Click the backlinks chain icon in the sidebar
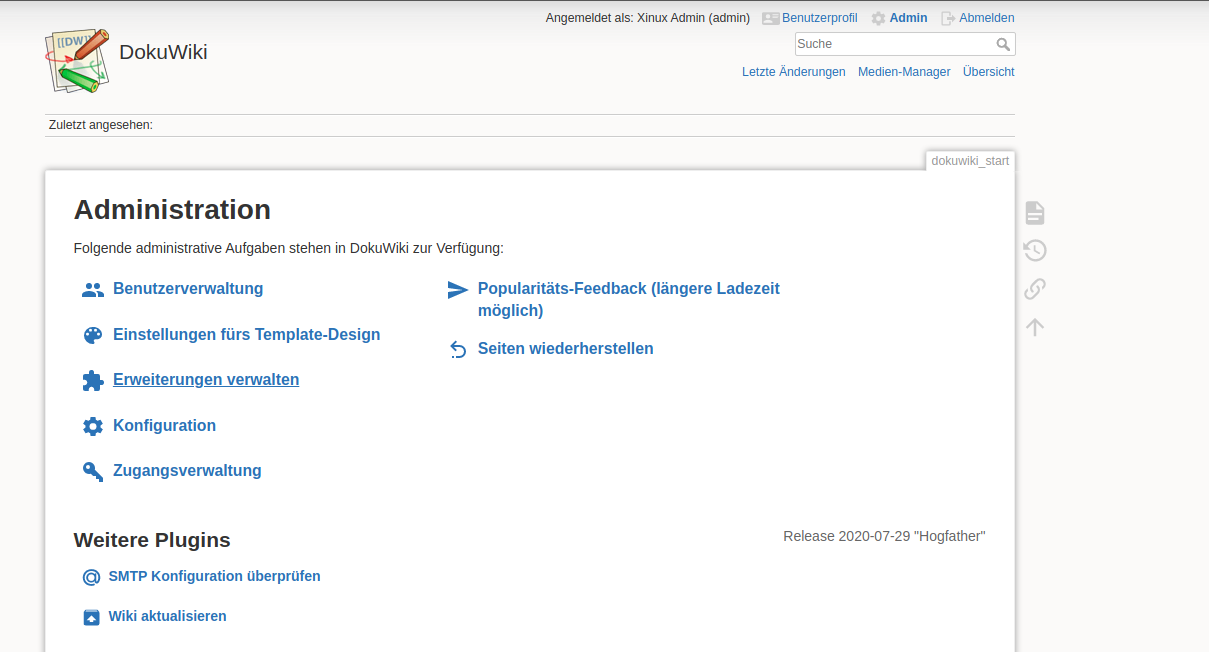Viewport: 1209px width, 652px height. pyautogui.click(x=1034, y=288)
